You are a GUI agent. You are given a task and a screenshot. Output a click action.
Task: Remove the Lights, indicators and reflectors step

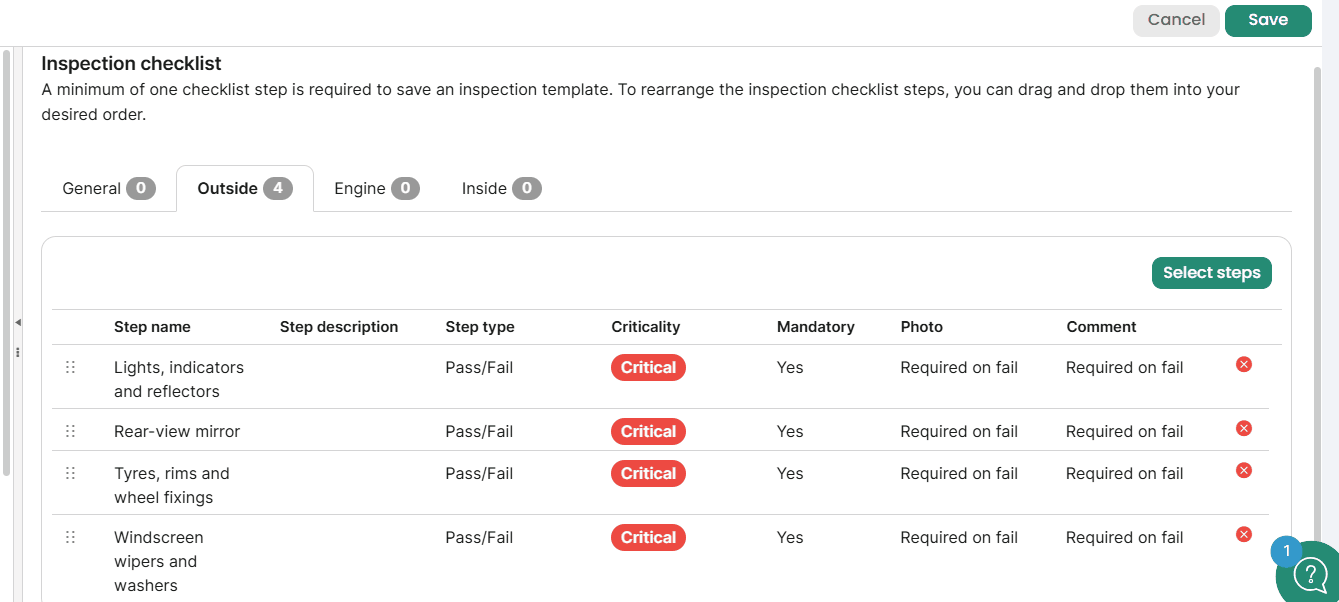click(x=1243, y=364)
